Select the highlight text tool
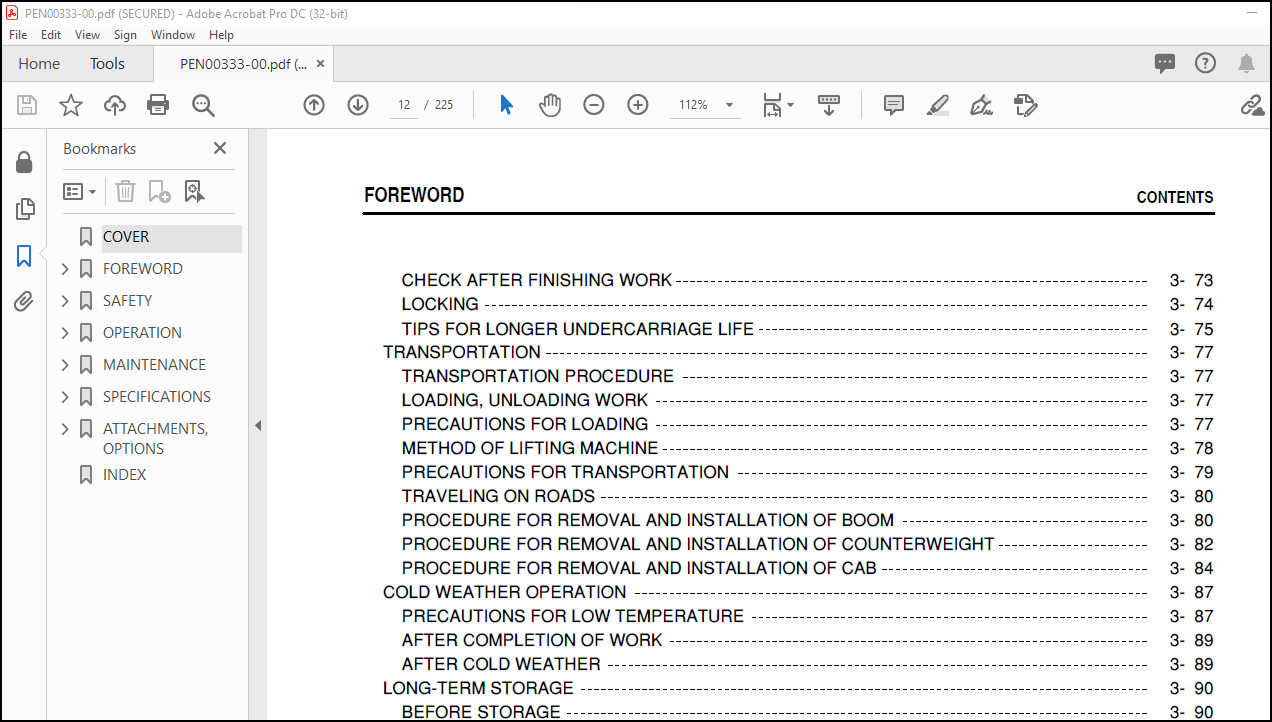 tap(937, 105)
